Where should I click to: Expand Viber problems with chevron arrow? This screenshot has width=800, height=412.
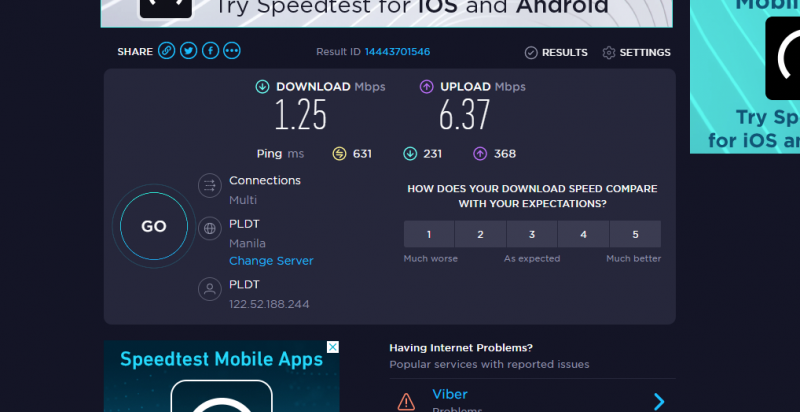659,401
